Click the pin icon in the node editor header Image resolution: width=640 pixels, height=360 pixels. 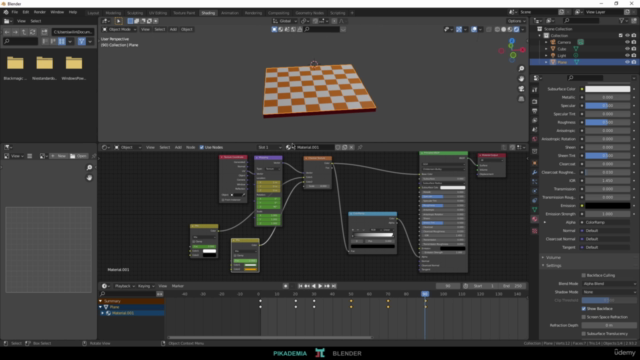[360, 147]
